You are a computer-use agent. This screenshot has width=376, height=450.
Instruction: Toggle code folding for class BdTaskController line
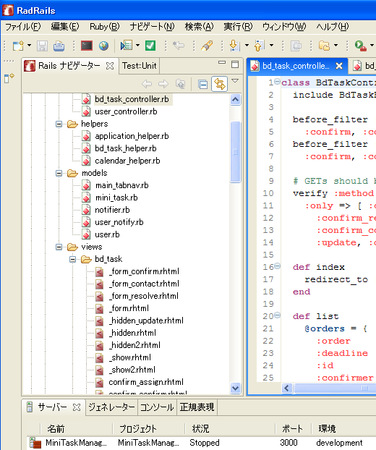tap(277, 82)
